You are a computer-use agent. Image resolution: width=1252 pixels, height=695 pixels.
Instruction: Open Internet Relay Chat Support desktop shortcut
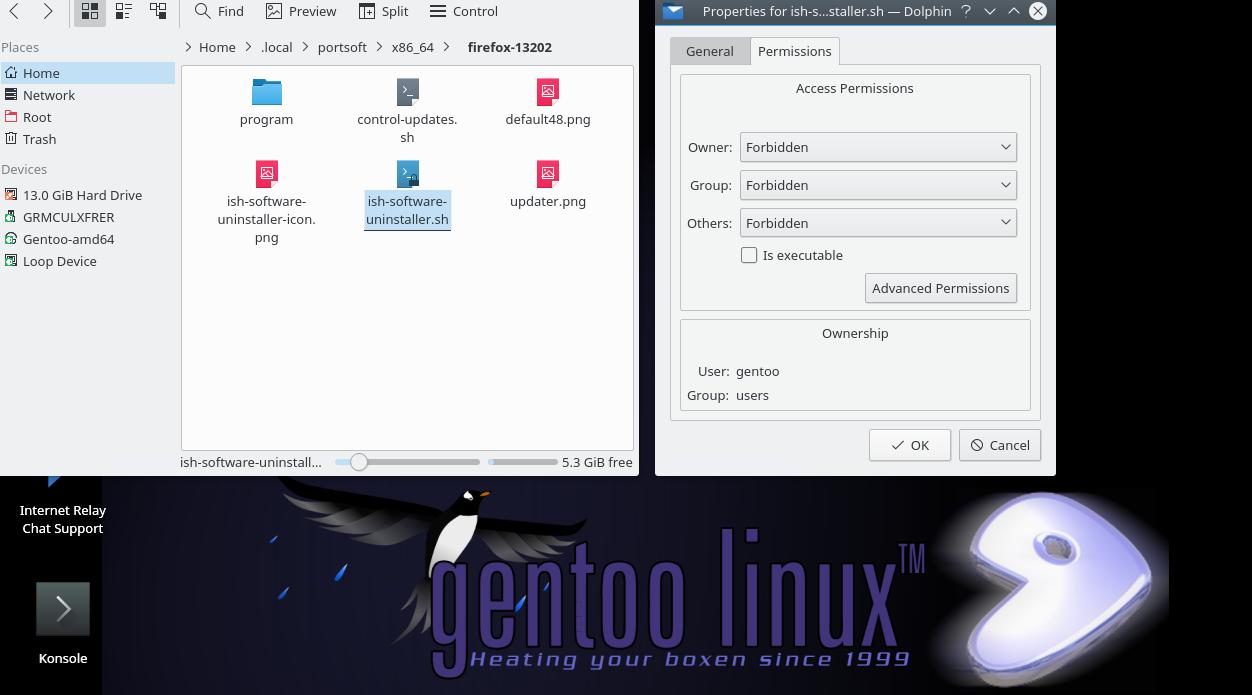pos(63,519)
